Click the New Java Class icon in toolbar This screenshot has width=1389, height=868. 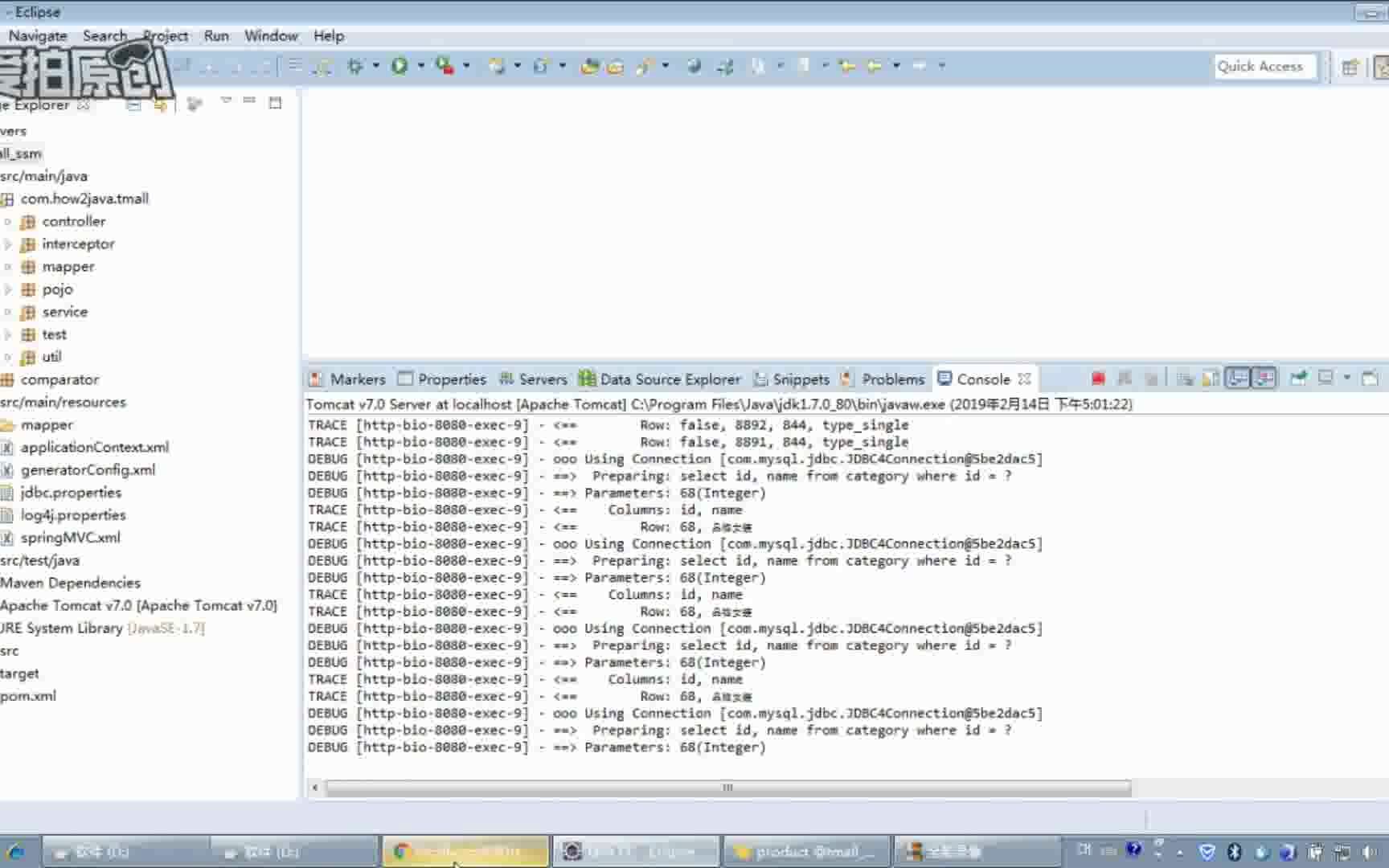pyautogui.click(x=540, y=66)
